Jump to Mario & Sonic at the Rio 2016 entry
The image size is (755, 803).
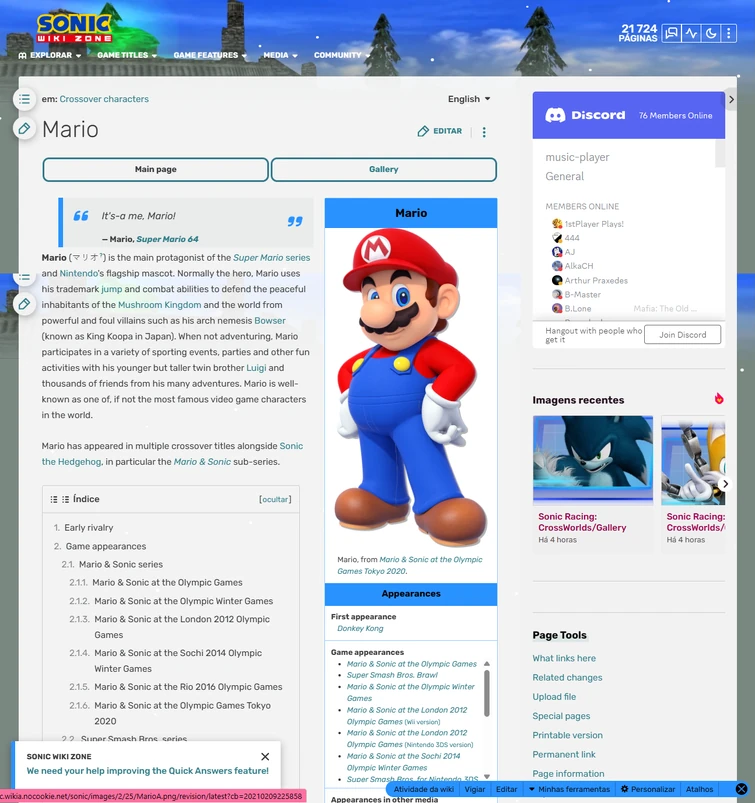tap(188, 687)
